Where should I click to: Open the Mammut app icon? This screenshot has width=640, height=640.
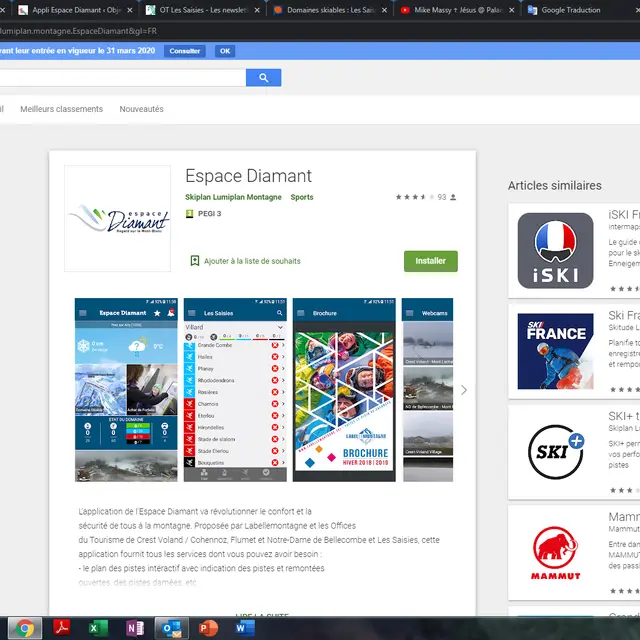(x=555, y=553)
